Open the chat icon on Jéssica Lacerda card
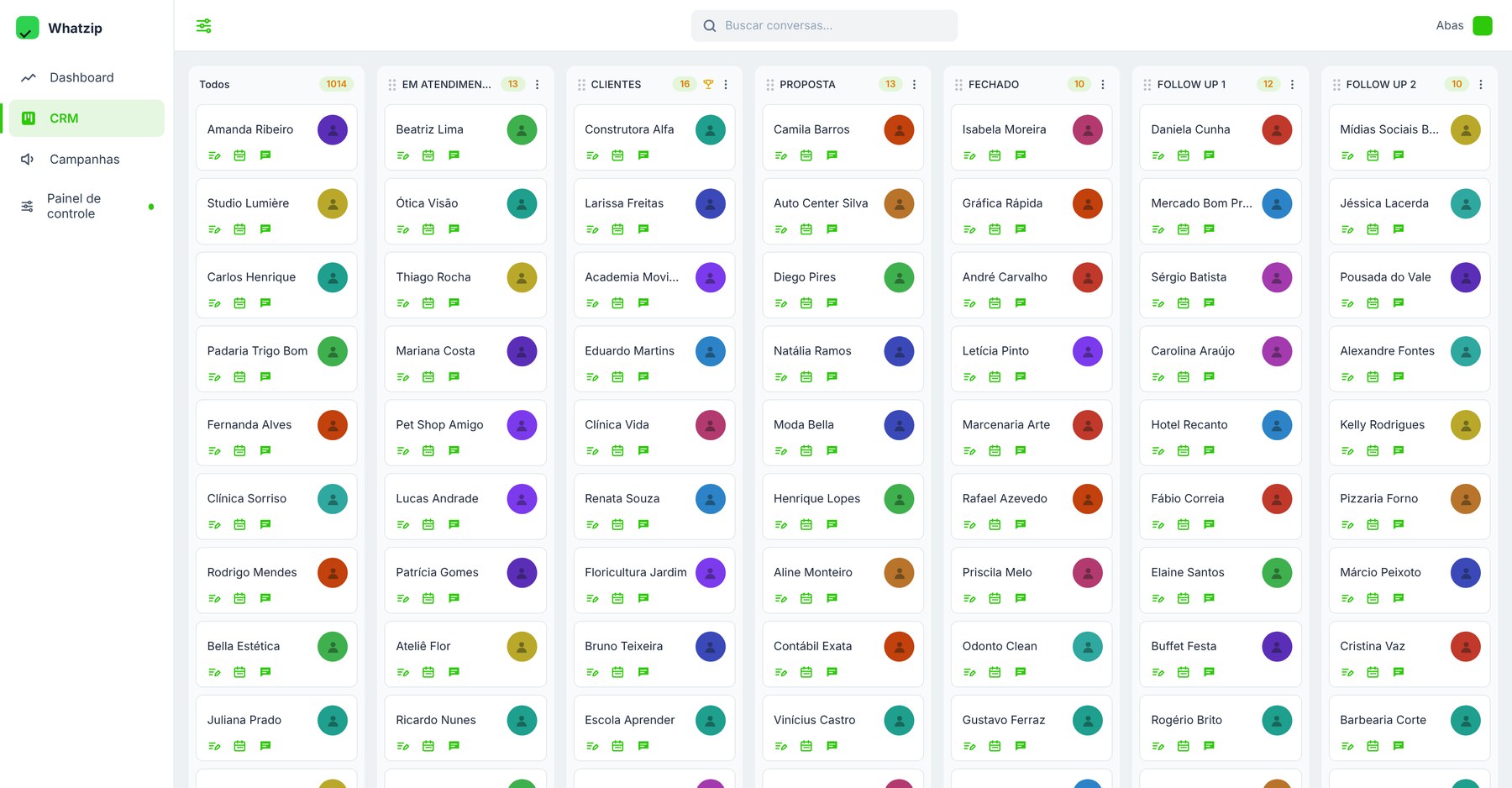The image size is (1512, 788). [1399, 229]
